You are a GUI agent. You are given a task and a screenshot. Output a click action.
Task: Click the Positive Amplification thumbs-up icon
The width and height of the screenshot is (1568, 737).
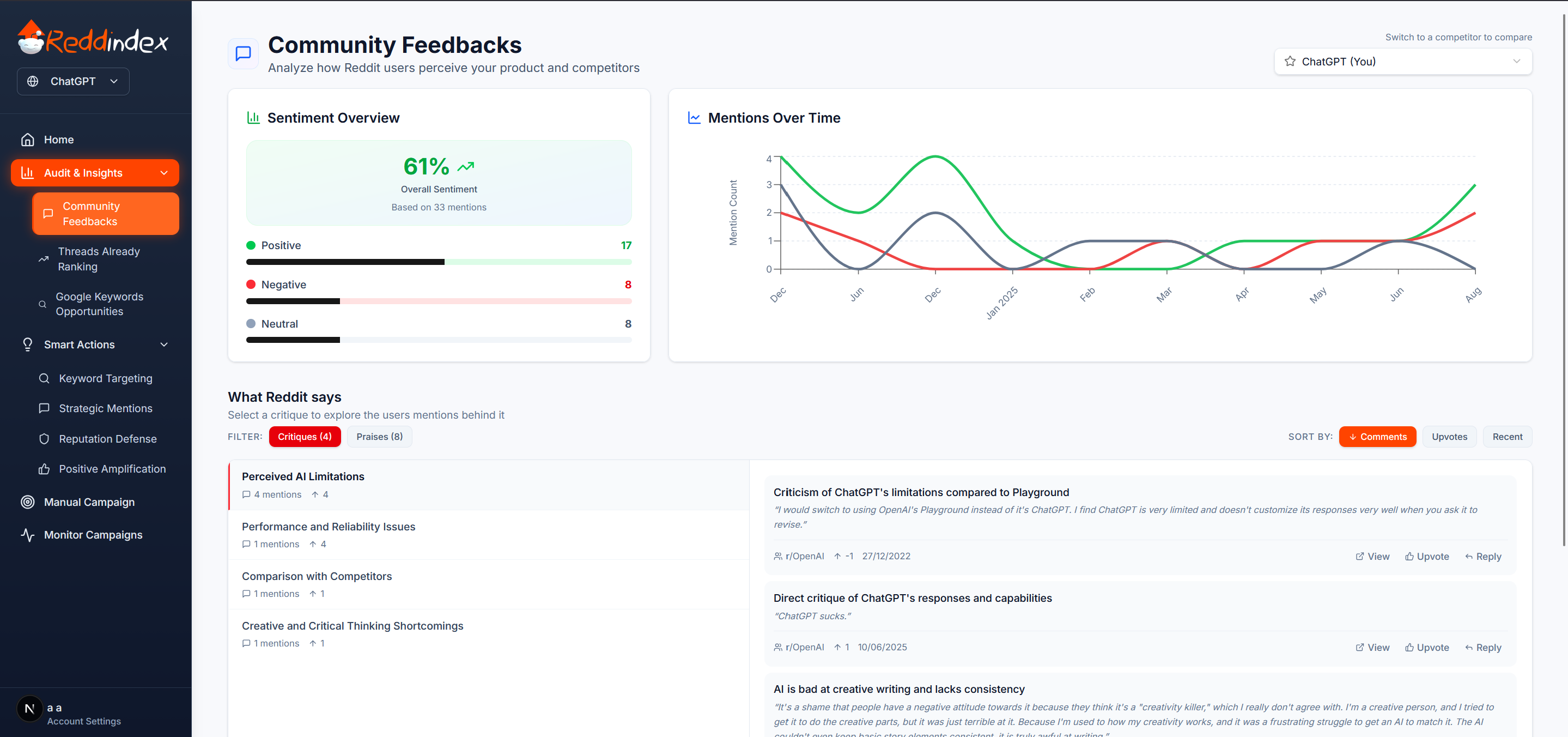coord(44,468)
